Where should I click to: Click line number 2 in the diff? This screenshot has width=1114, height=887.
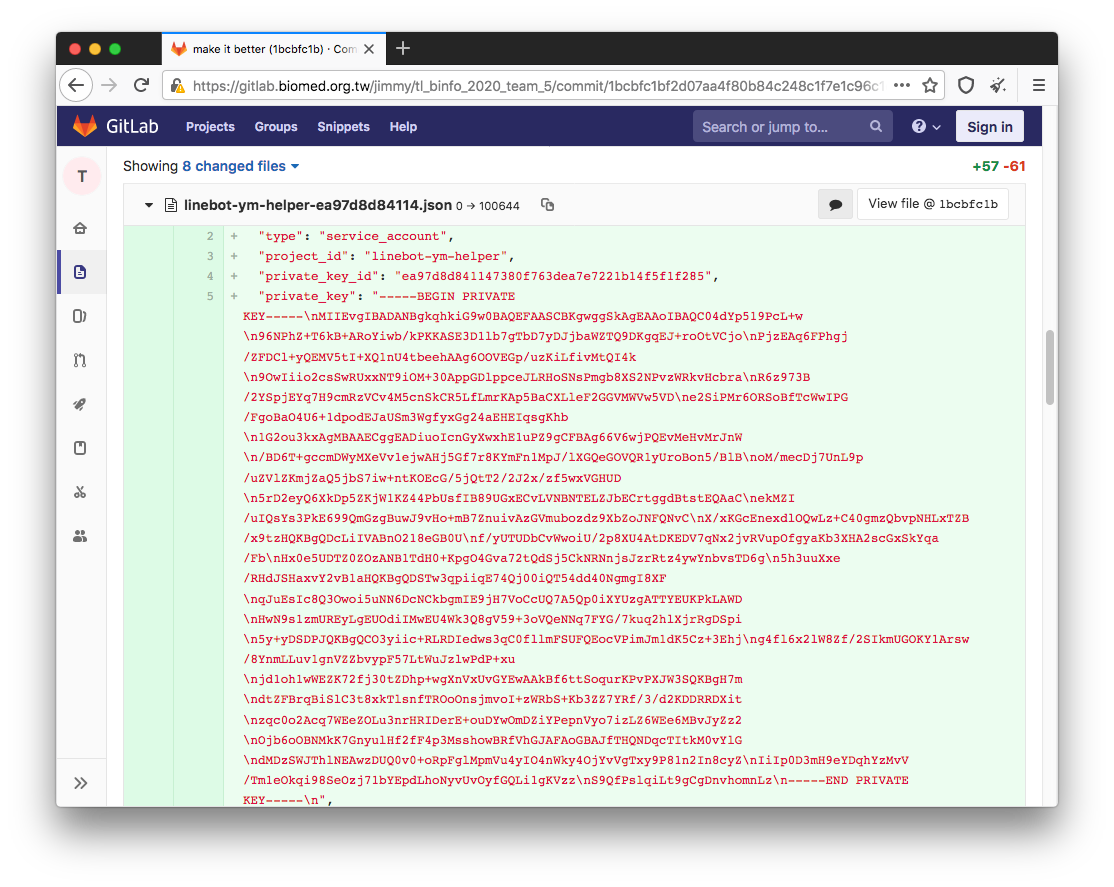pos(210,236)
